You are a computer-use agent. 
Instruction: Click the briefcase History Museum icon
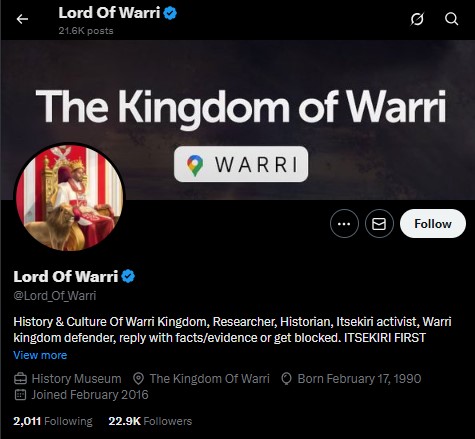pos(20,379)
